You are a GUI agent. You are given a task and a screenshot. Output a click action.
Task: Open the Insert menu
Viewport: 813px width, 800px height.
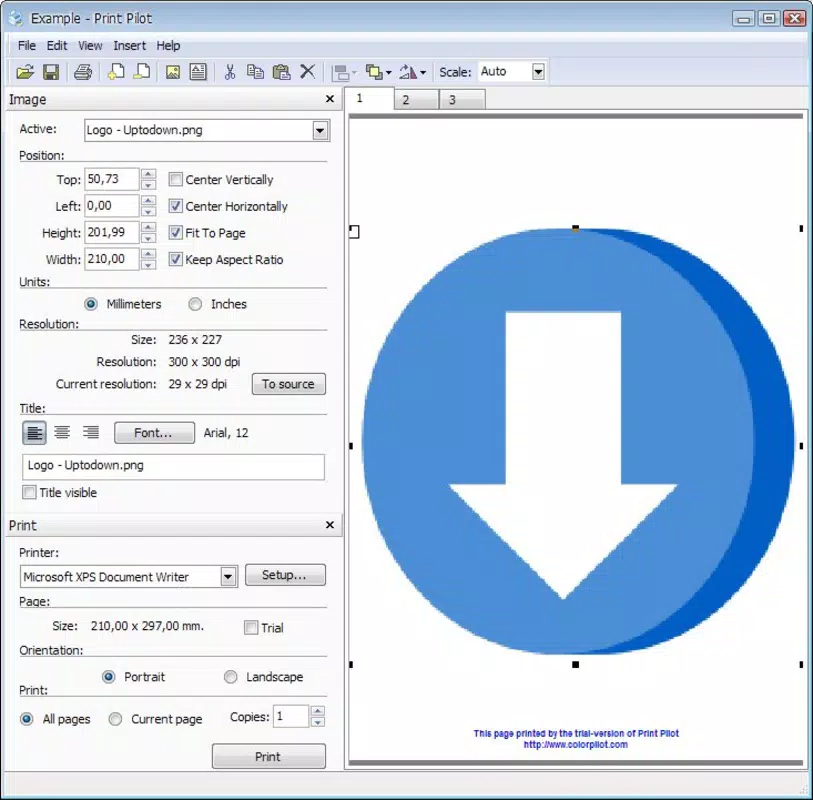pos(130,46)
